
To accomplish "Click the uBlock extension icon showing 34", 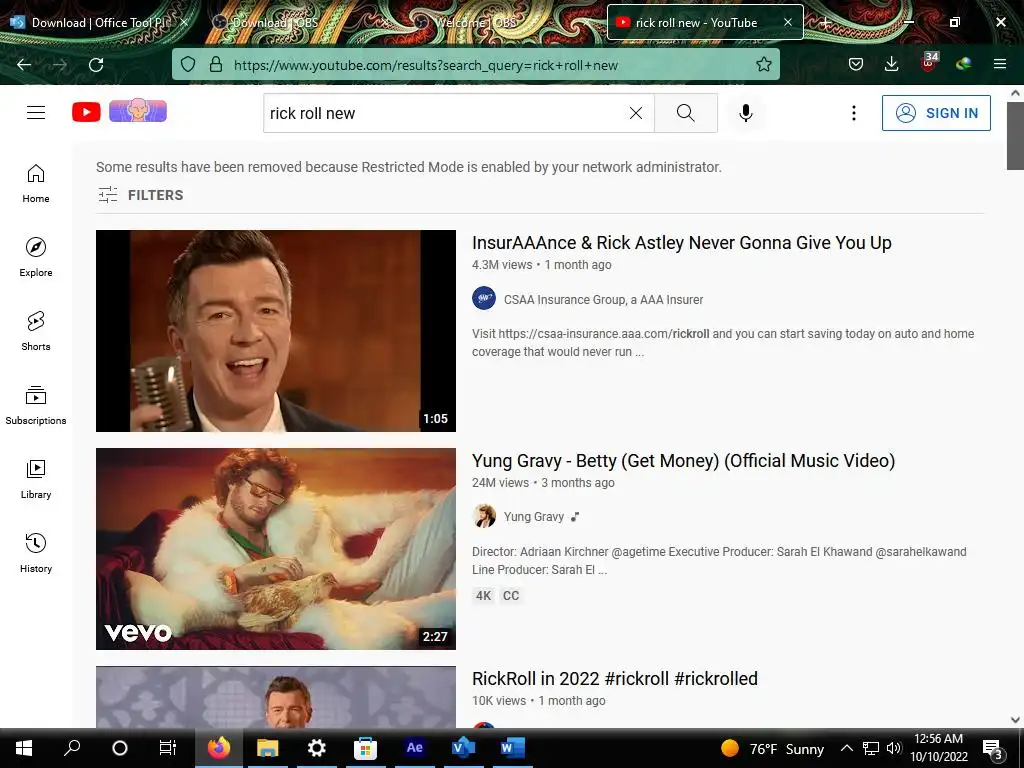I will [929, 62].
